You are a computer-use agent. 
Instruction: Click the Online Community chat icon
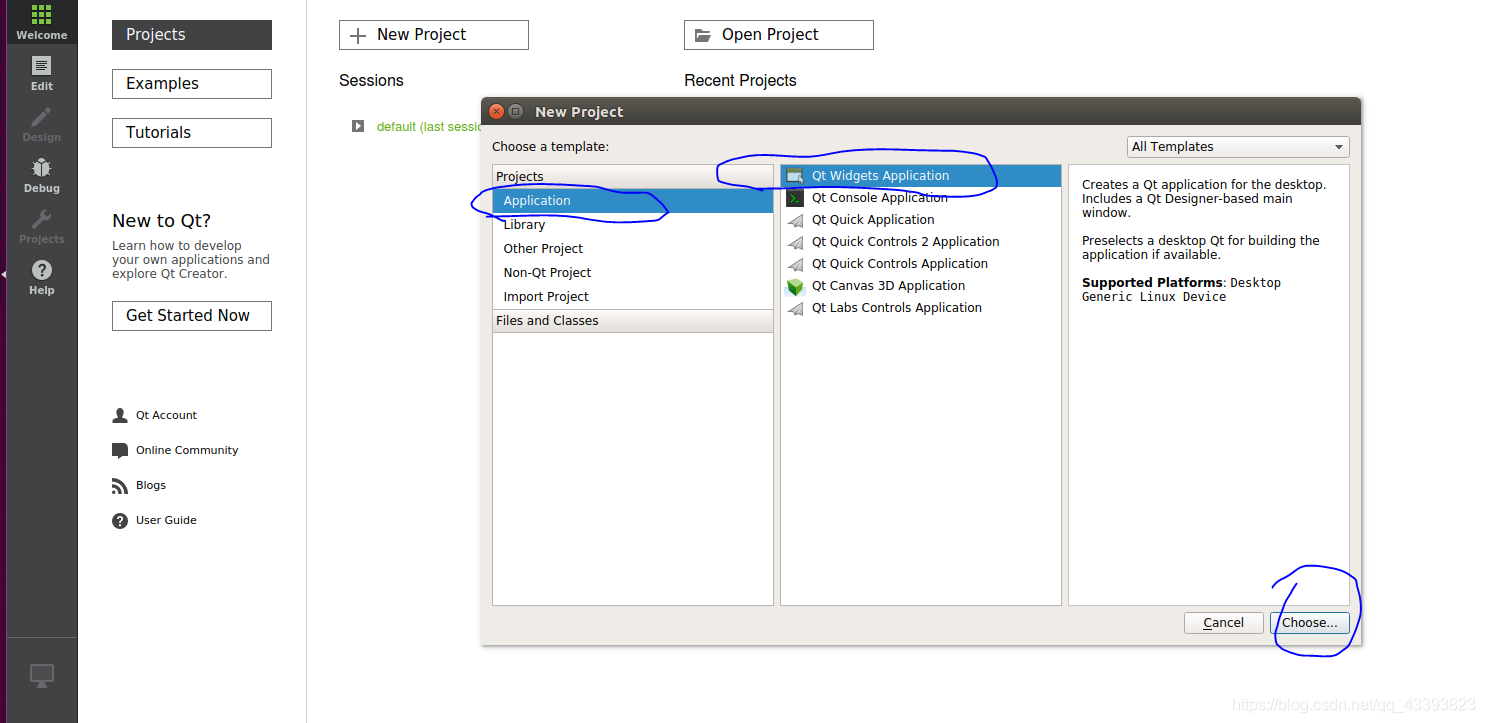point(120,450)
